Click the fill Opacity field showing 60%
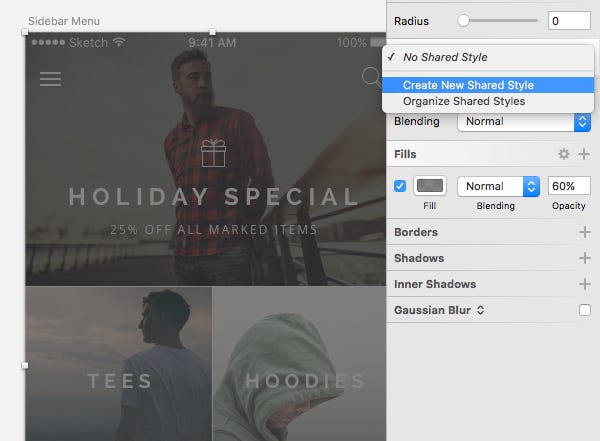The width and height of the screenshot is (600, 441). coord(569,186)
